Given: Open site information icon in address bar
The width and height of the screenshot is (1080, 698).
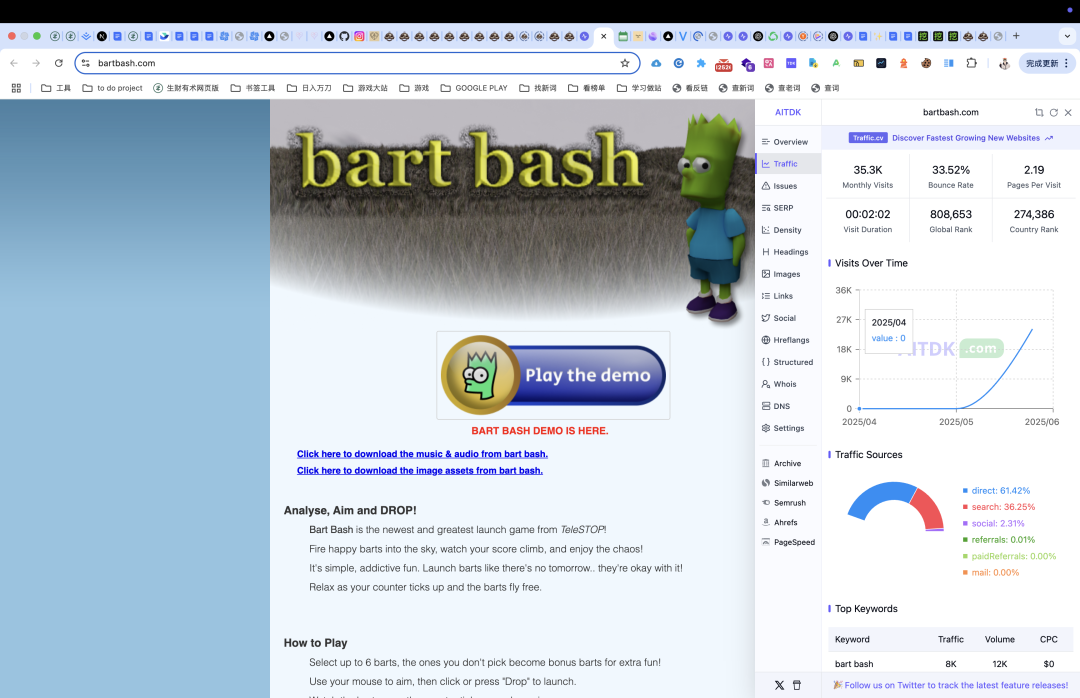Looking at the screenshot, I should (x=85, y=63).
